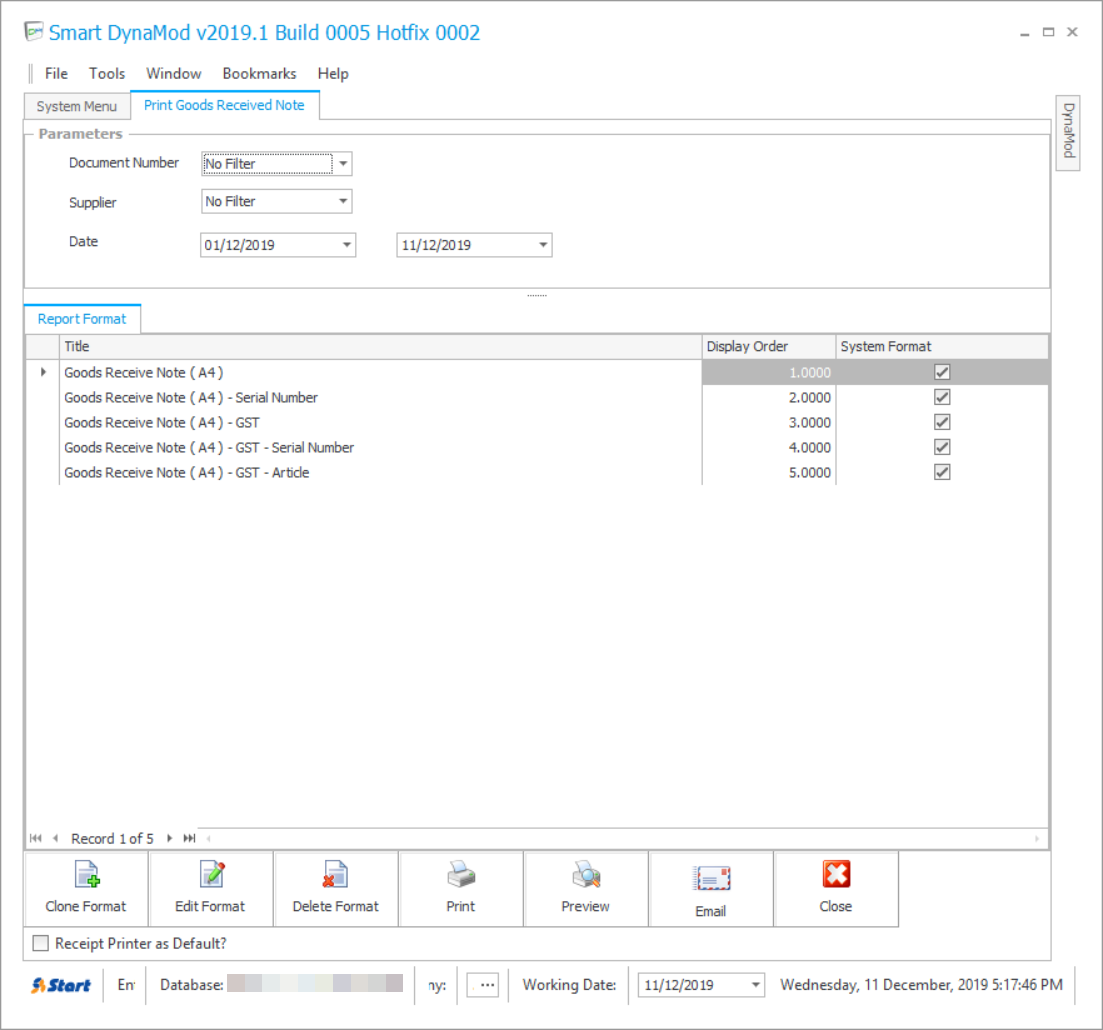This screenshot has width=1103, height=1030.
Task: Click the Smart DynaMod app icon in title bar
Action: 34,32
